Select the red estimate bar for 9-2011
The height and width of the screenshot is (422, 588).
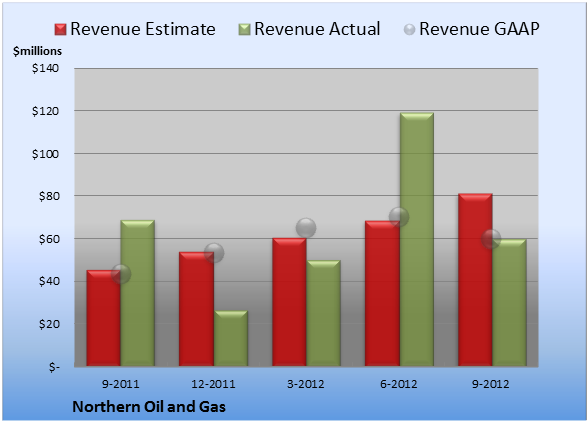[104, 318]
